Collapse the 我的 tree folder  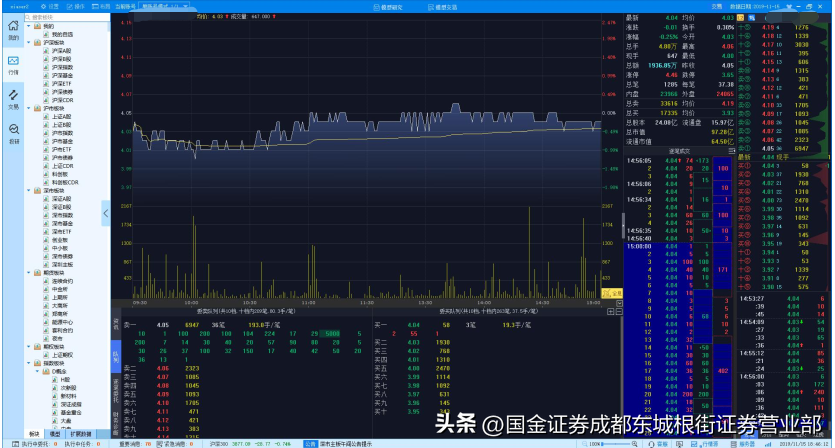pyautogui.click(x=29, y=26)
